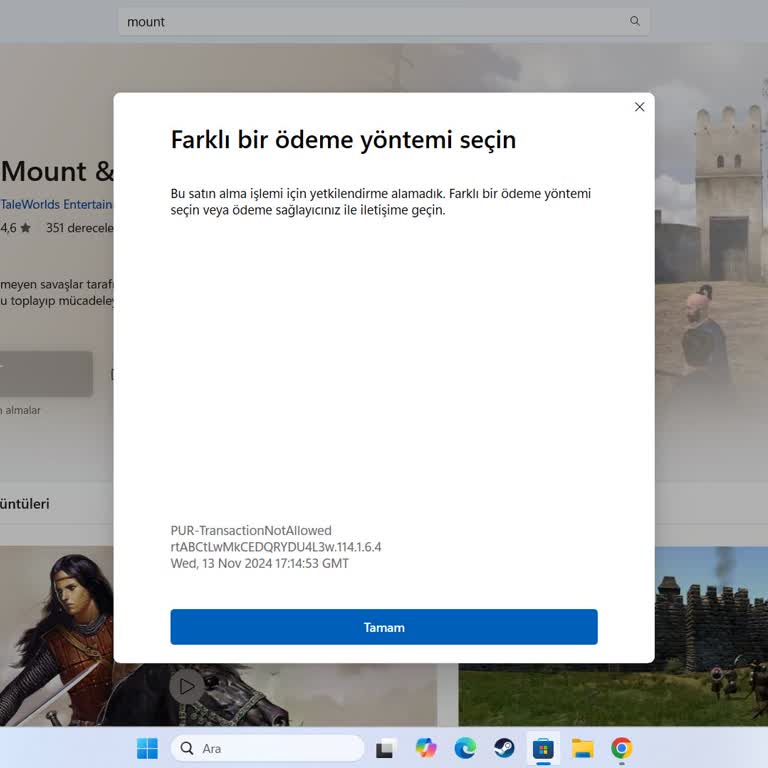768x768 pixels.
Task: Launch Copilot from the taskbar
Action: click(x=426, y=748)
